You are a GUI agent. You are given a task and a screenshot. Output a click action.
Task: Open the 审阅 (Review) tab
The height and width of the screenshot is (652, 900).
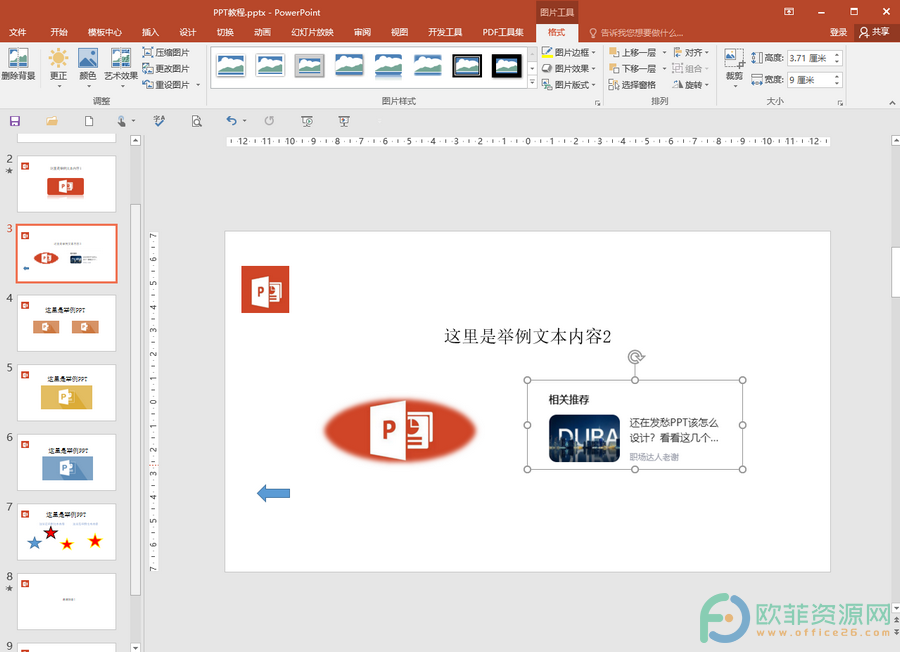pos(362,32)
